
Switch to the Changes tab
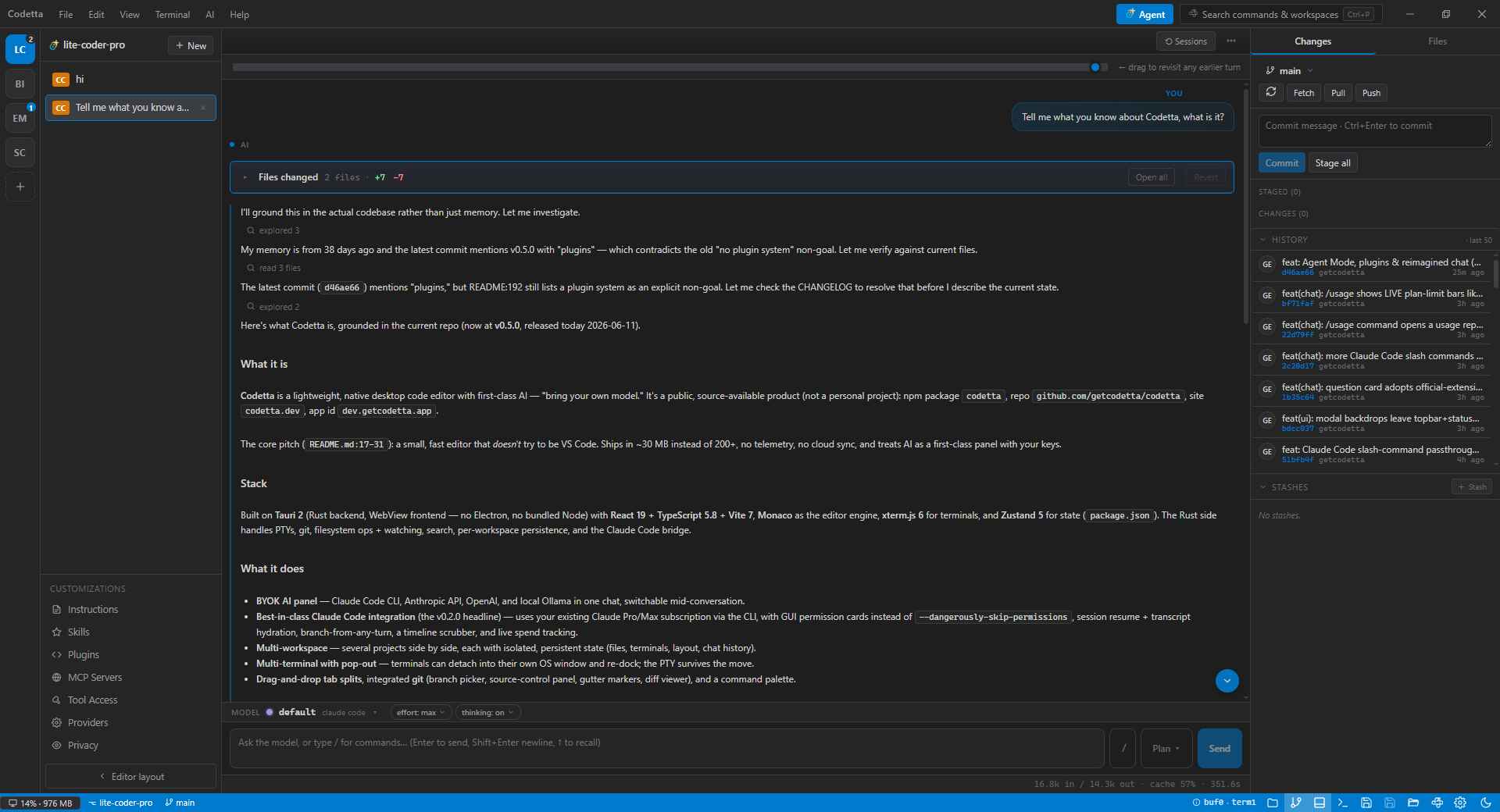tap(1312, 41)
